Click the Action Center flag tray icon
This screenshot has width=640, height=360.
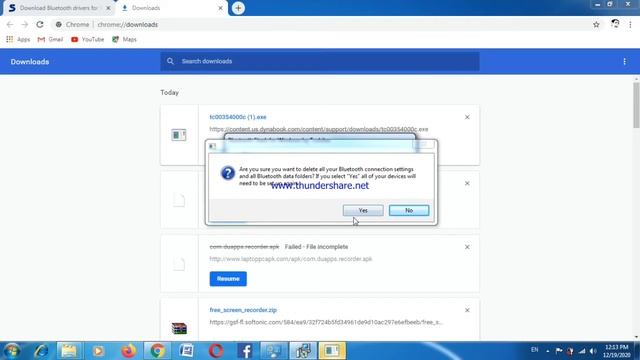[559, 351]
